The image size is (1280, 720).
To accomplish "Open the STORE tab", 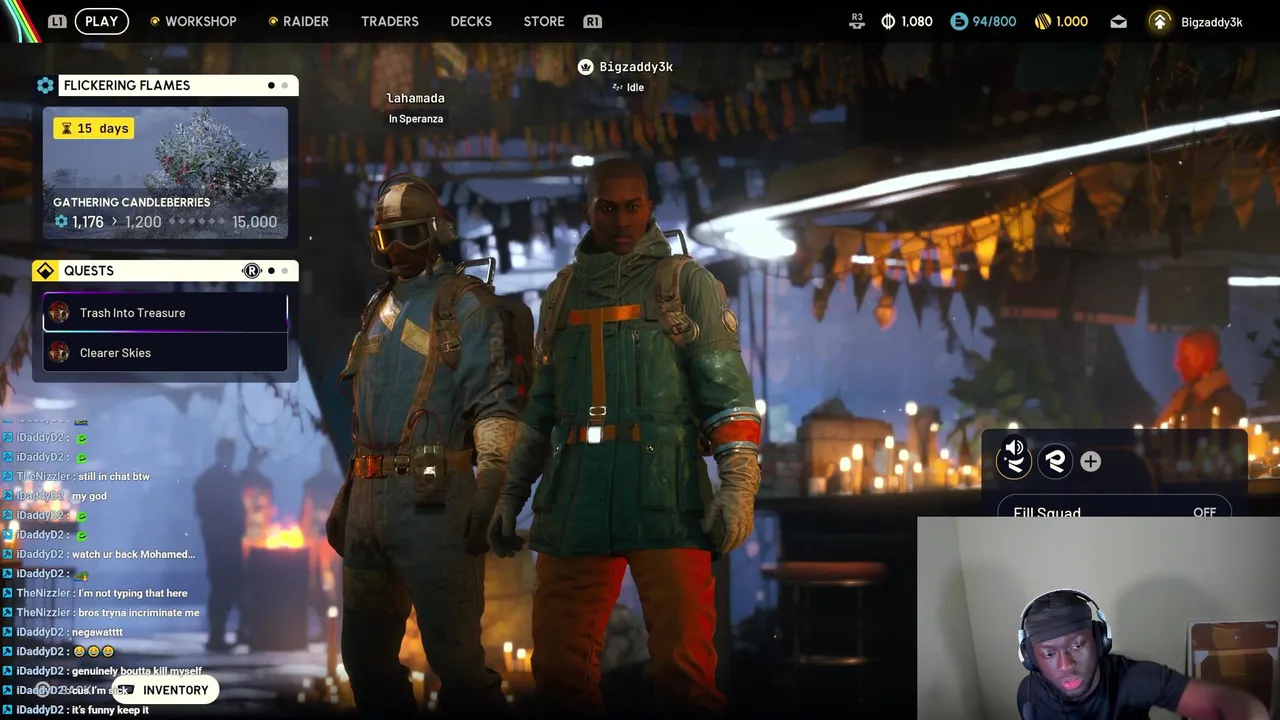I will tap(544, 21).
